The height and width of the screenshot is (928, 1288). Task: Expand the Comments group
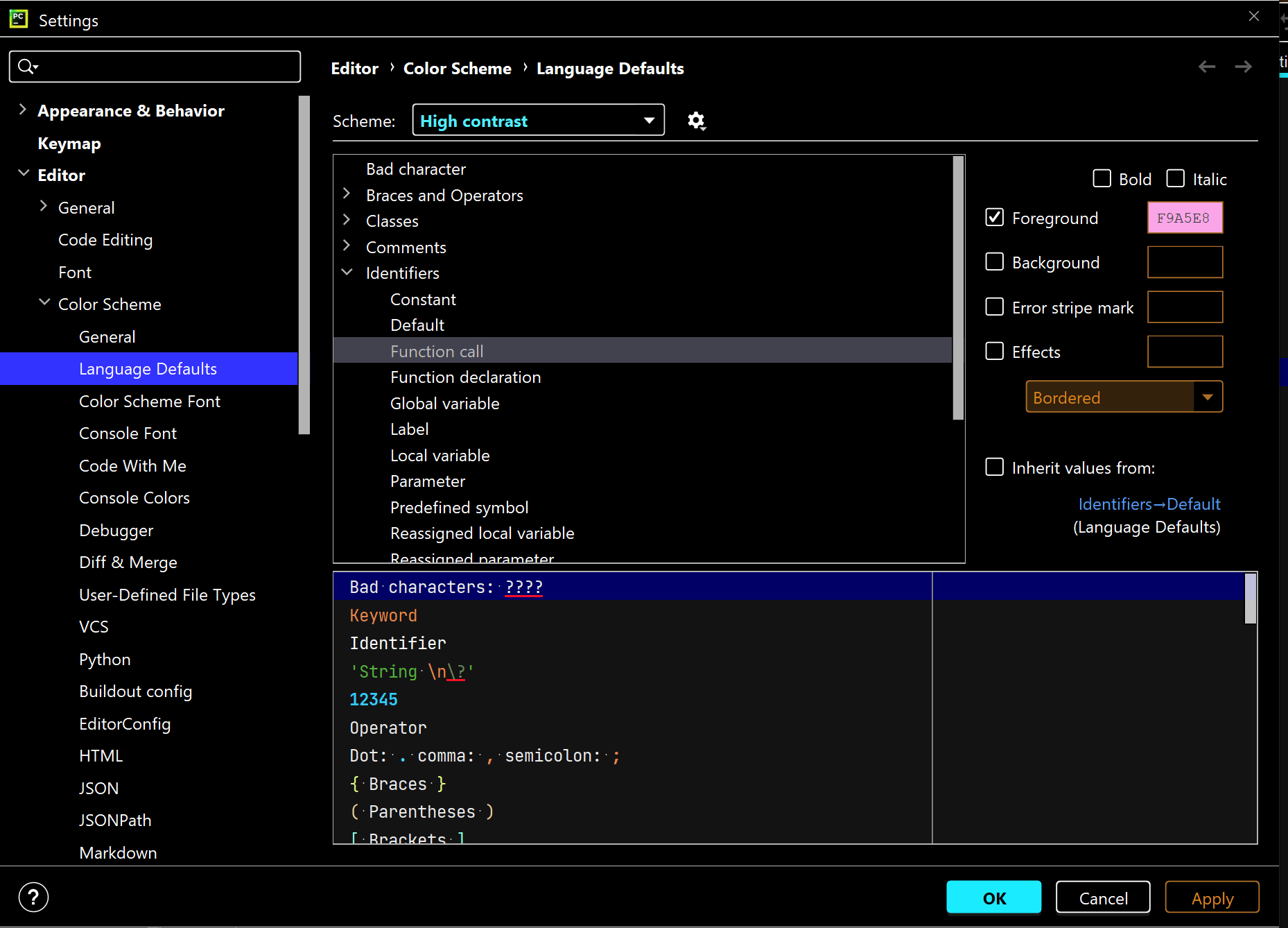347,246
